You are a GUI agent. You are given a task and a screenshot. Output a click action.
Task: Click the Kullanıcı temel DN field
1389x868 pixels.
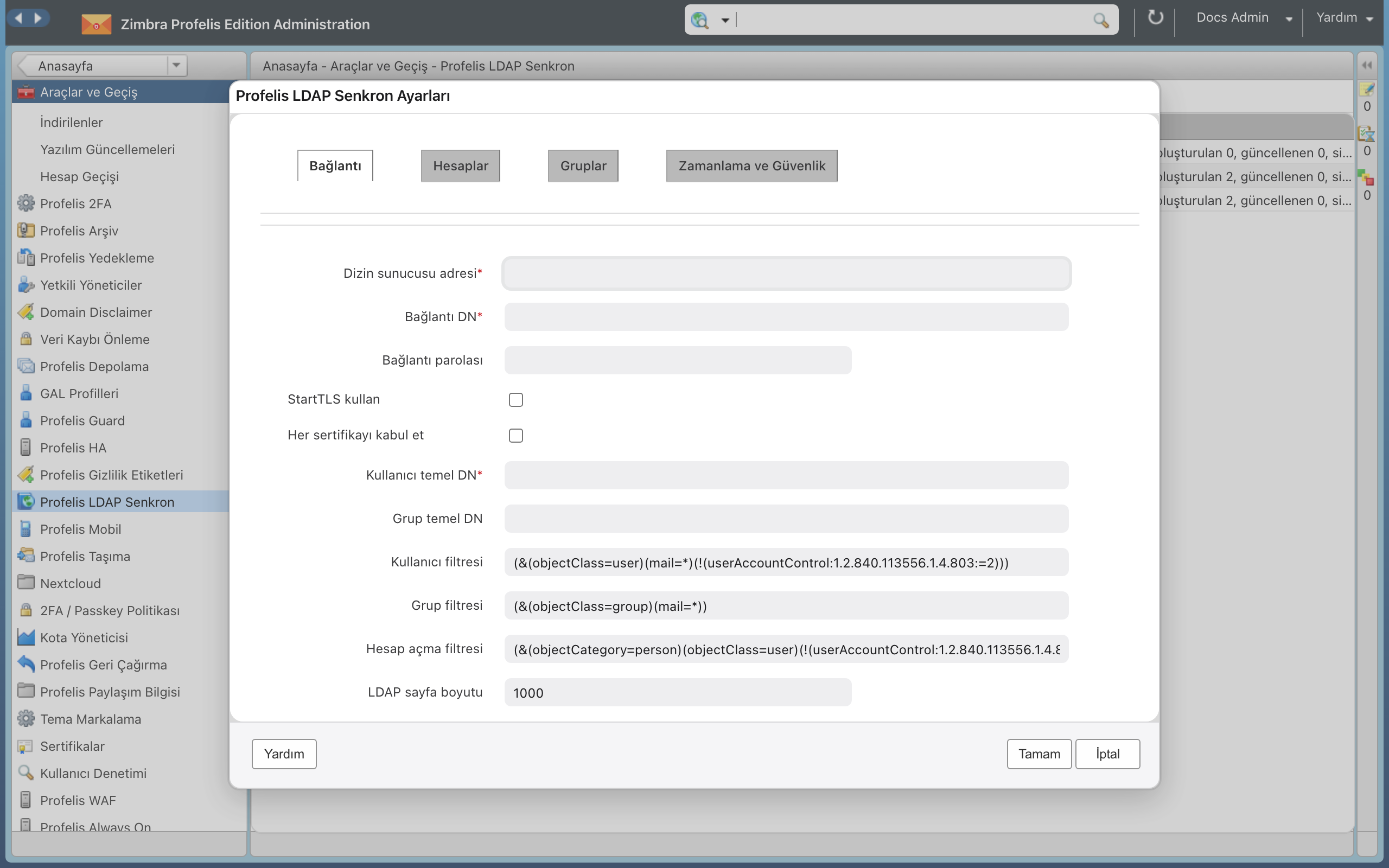(786, 475)
